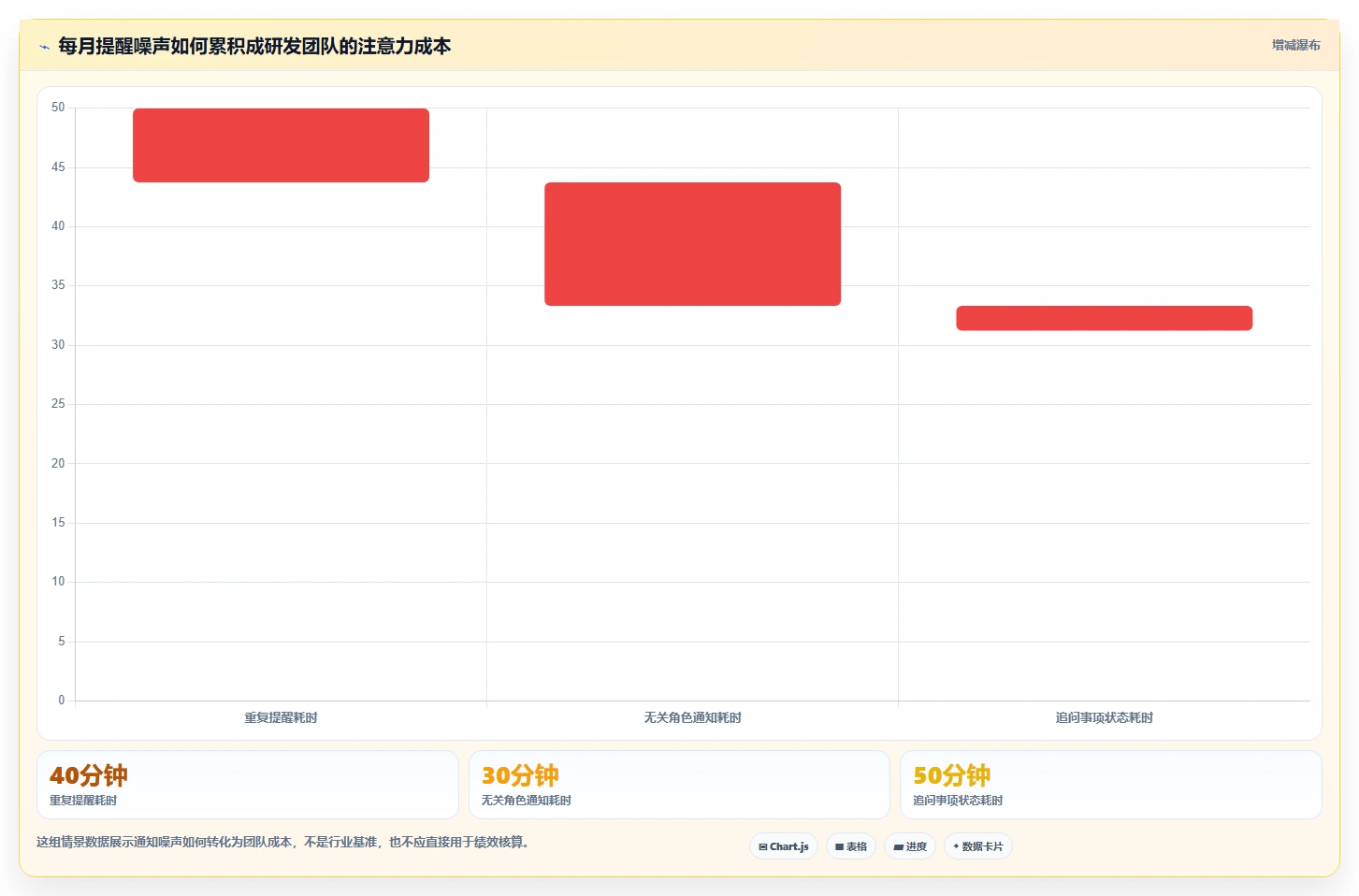Click the small icon before the chart title
This screenshot has width=1359, height=896.
44,47
